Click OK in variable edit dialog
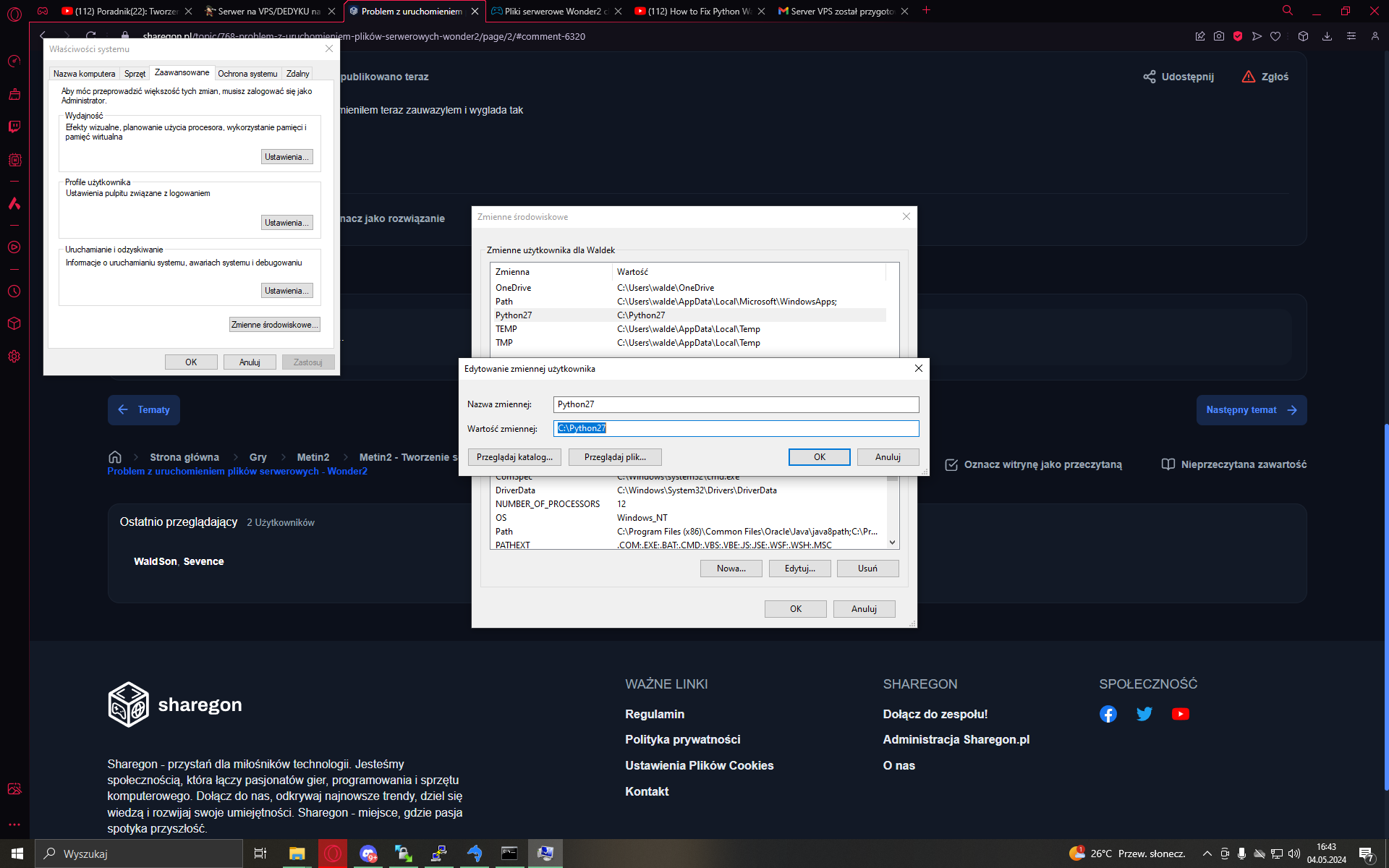 coord(819,457)
